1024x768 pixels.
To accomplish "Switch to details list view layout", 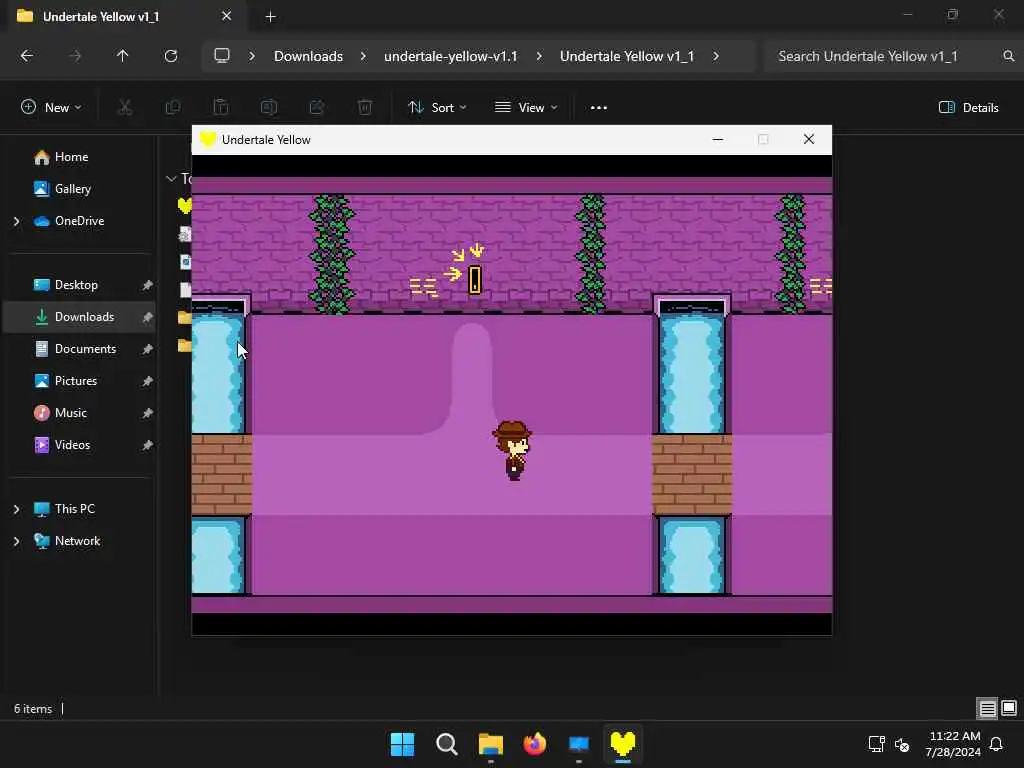I will pos(987,709).
